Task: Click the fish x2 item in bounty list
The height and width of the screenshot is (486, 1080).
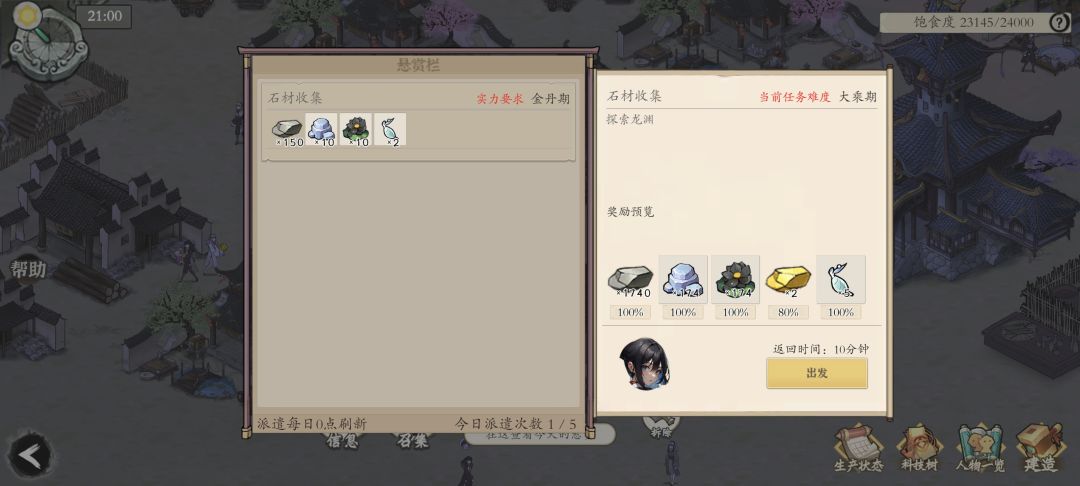Action: (x=390, y=130)
